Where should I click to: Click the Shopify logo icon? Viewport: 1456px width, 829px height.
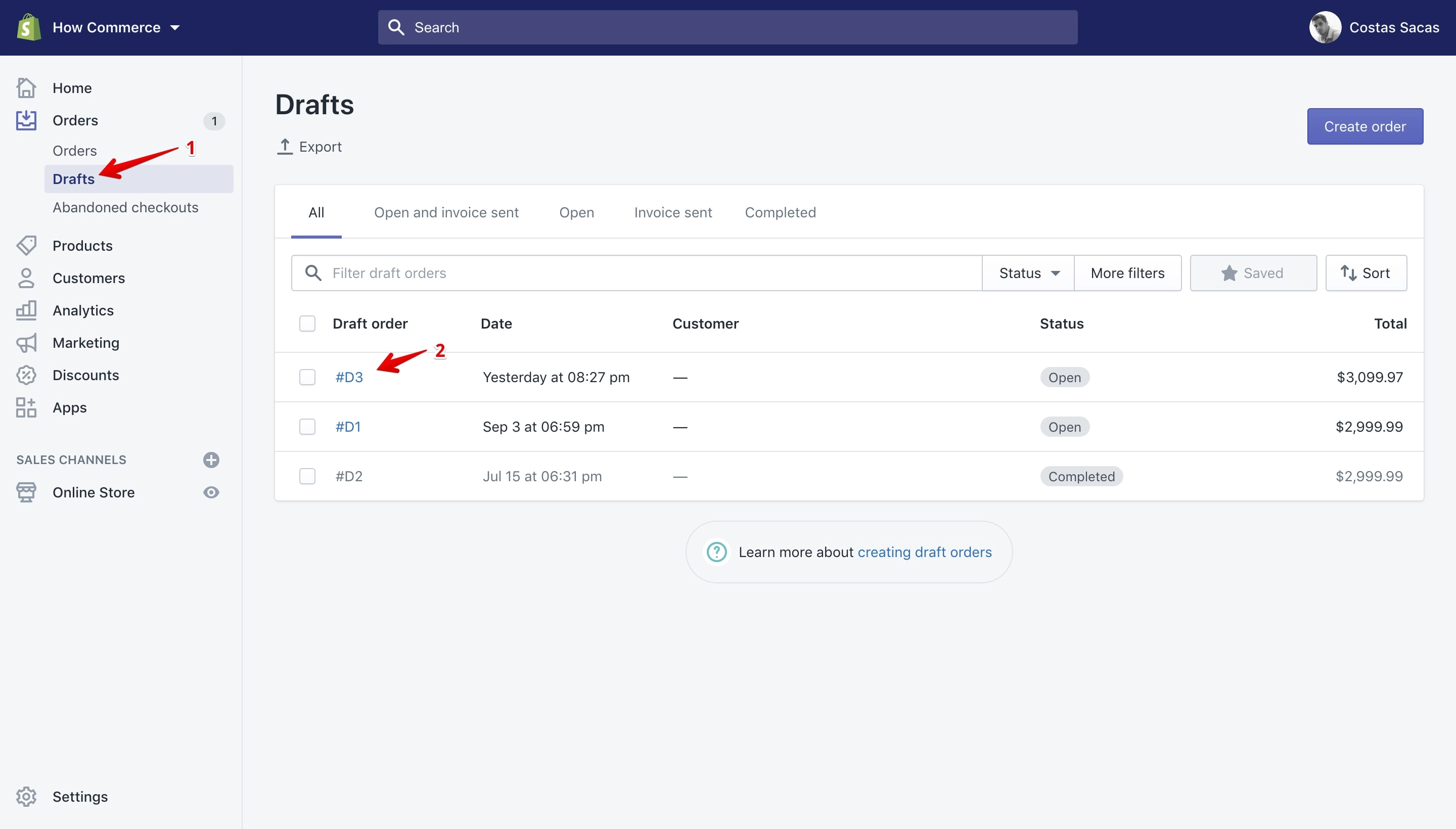coord(28,27)
